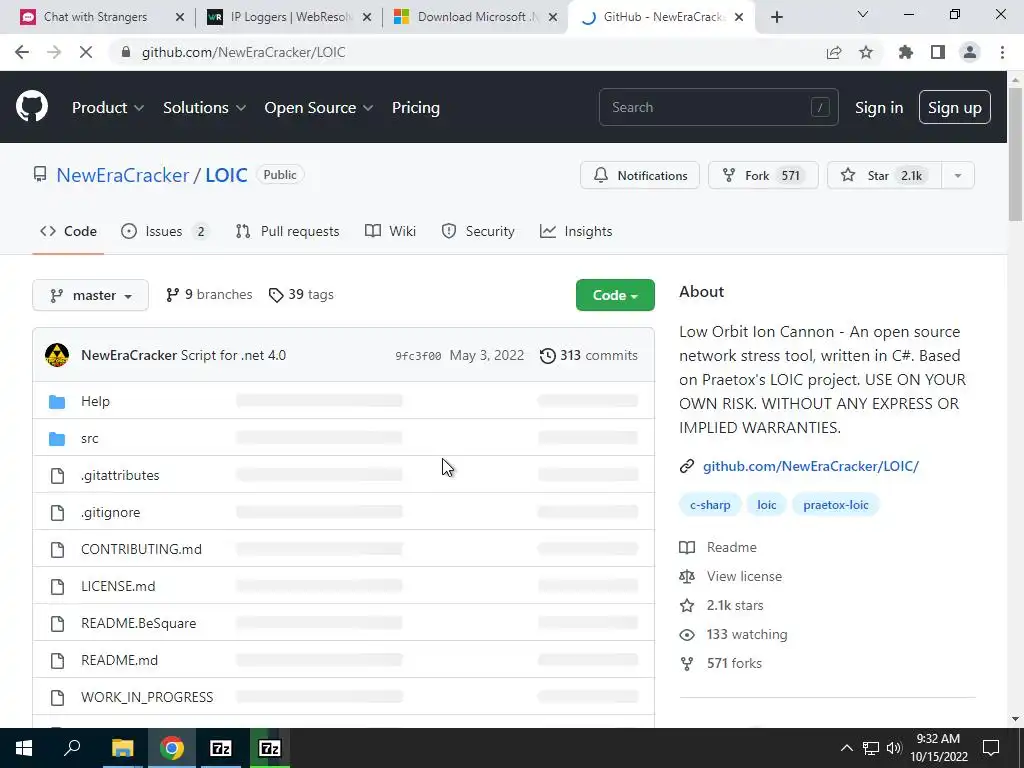Open the github.com/NewEraCracker/LOIC/ About link
This screenshot has height=768, width=1024.
pos(810,466)
